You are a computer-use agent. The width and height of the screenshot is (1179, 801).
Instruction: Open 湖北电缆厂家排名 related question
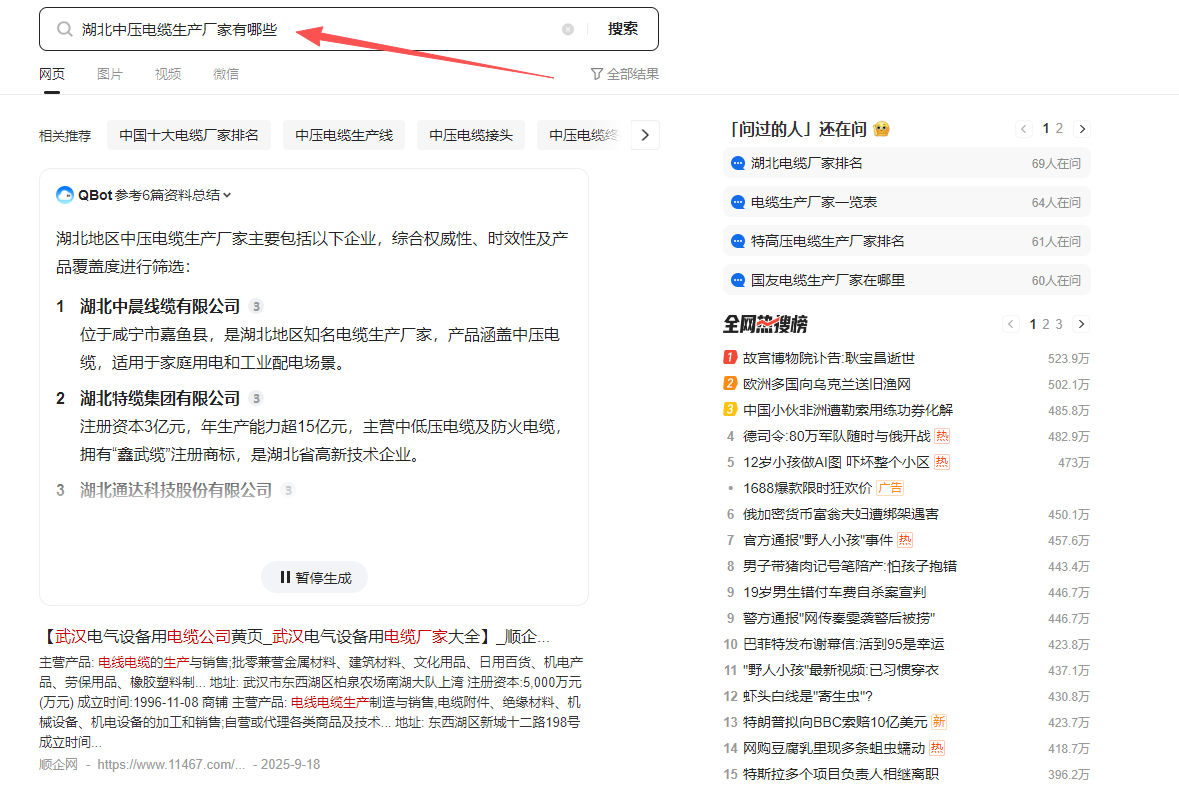click(x=806, y=163)
